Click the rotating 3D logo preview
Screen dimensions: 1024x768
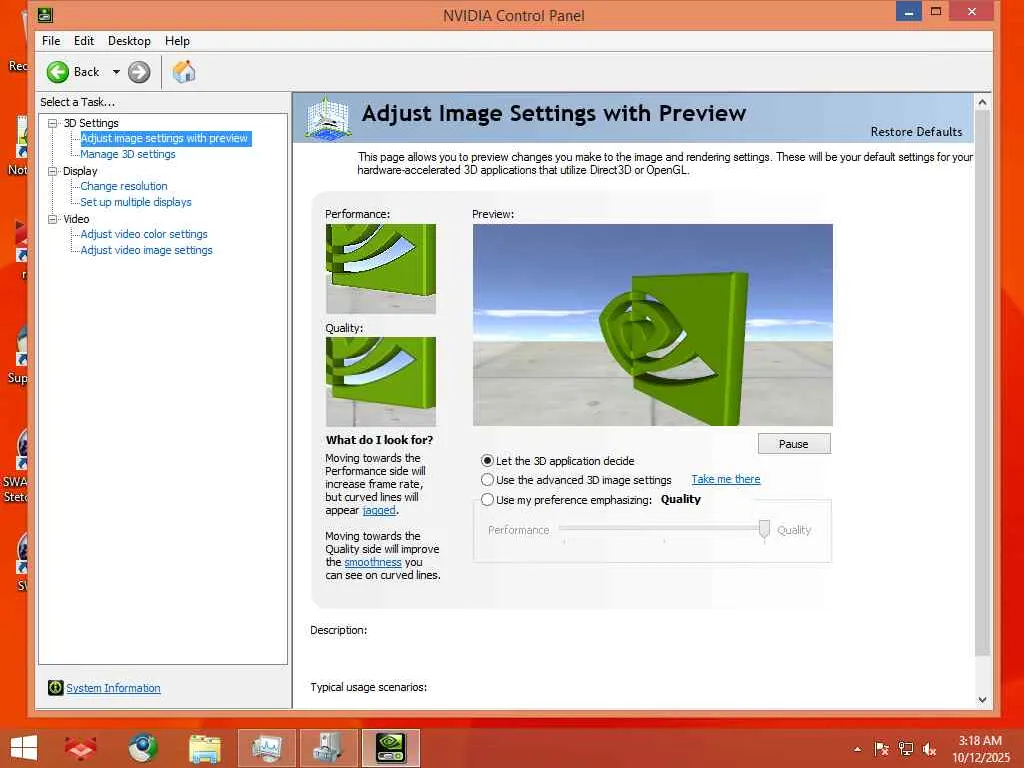pos(652,325)
